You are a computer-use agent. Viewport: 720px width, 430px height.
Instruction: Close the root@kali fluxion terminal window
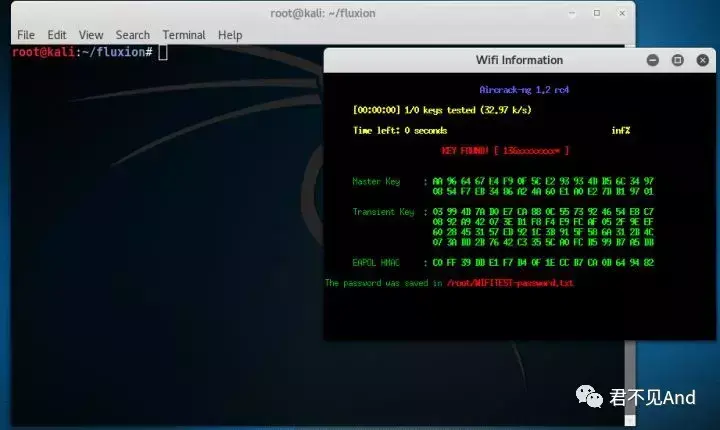622,13
